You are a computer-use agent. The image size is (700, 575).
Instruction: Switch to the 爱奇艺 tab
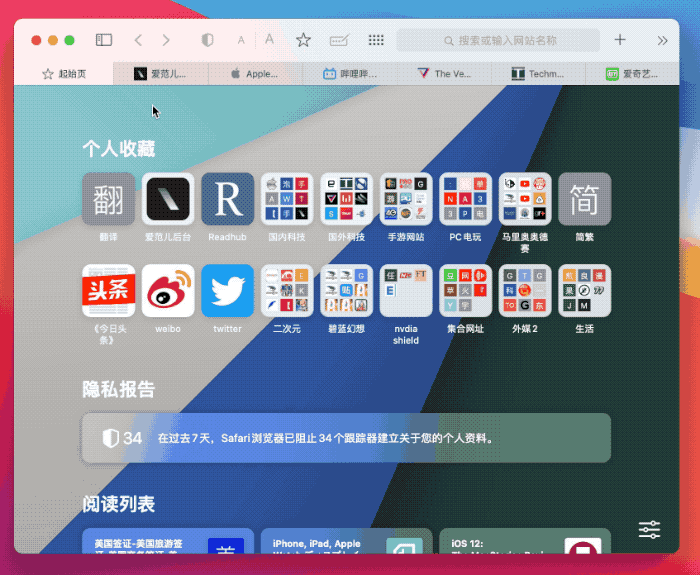tap(632, 74)
